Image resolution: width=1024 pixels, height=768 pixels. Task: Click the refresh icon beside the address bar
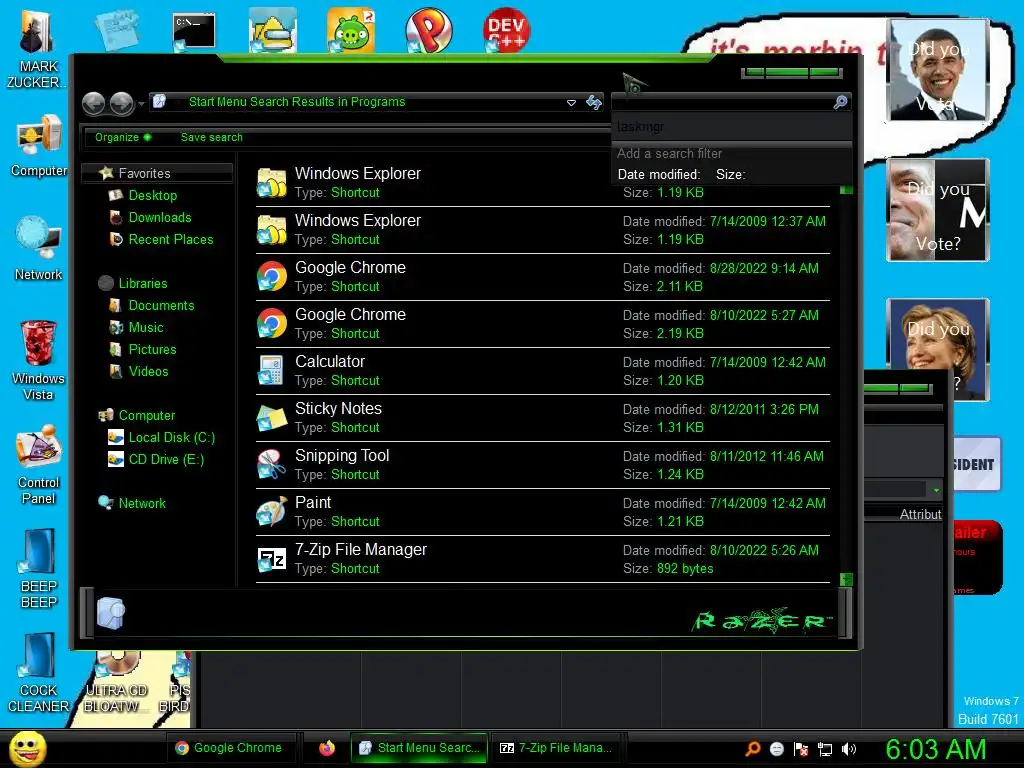594,102
